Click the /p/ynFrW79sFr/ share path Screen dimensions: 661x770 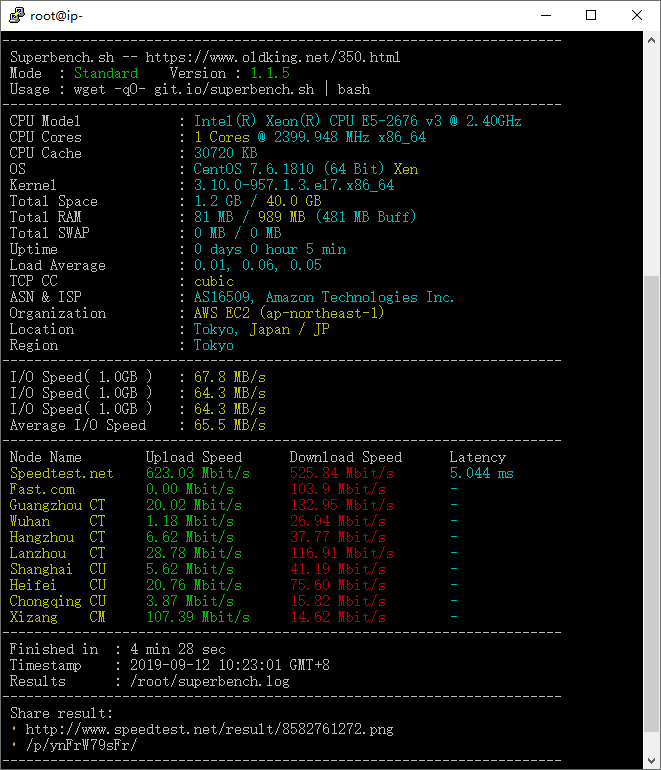tap(80, 745)
